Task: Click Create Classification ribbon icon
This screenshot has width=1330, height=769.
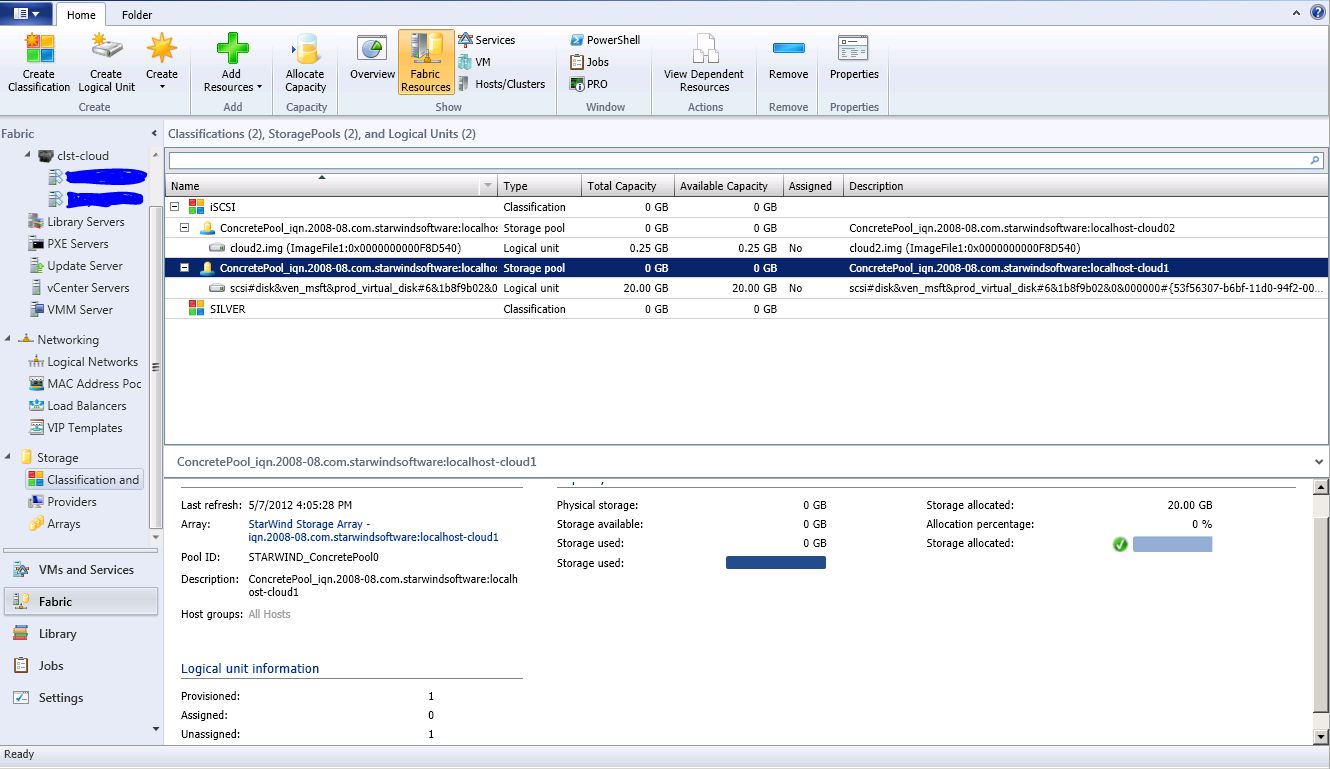Action: point(39,63)
